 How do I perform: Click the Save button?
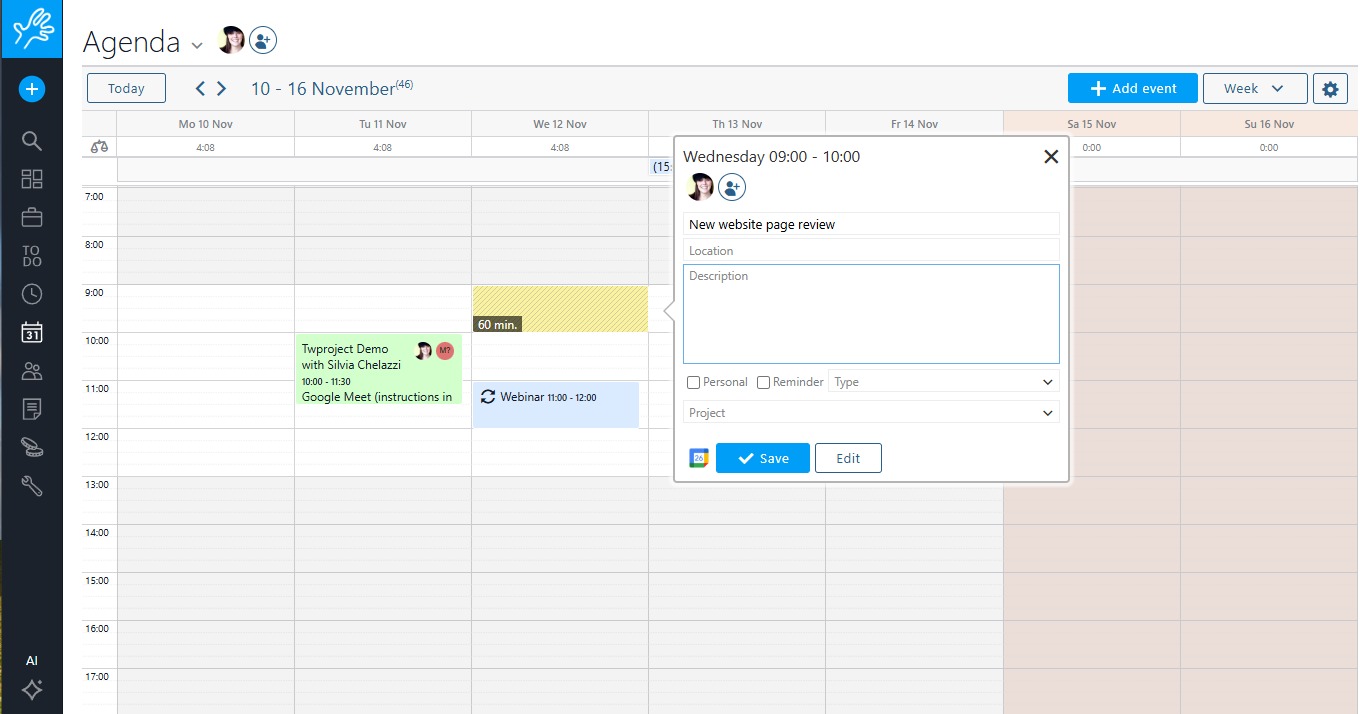point(762,458)
